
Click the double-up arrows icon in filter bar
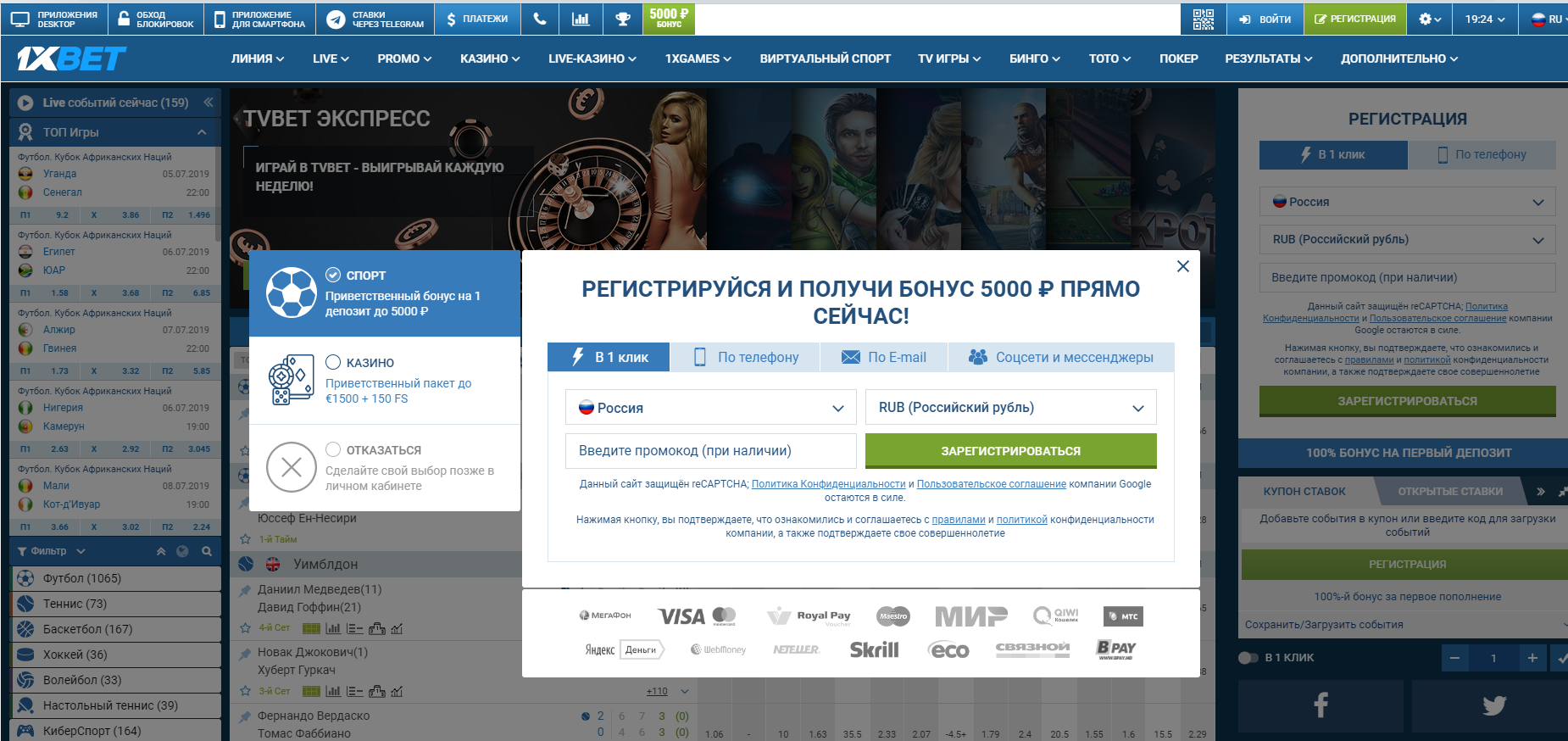[161, 551]
